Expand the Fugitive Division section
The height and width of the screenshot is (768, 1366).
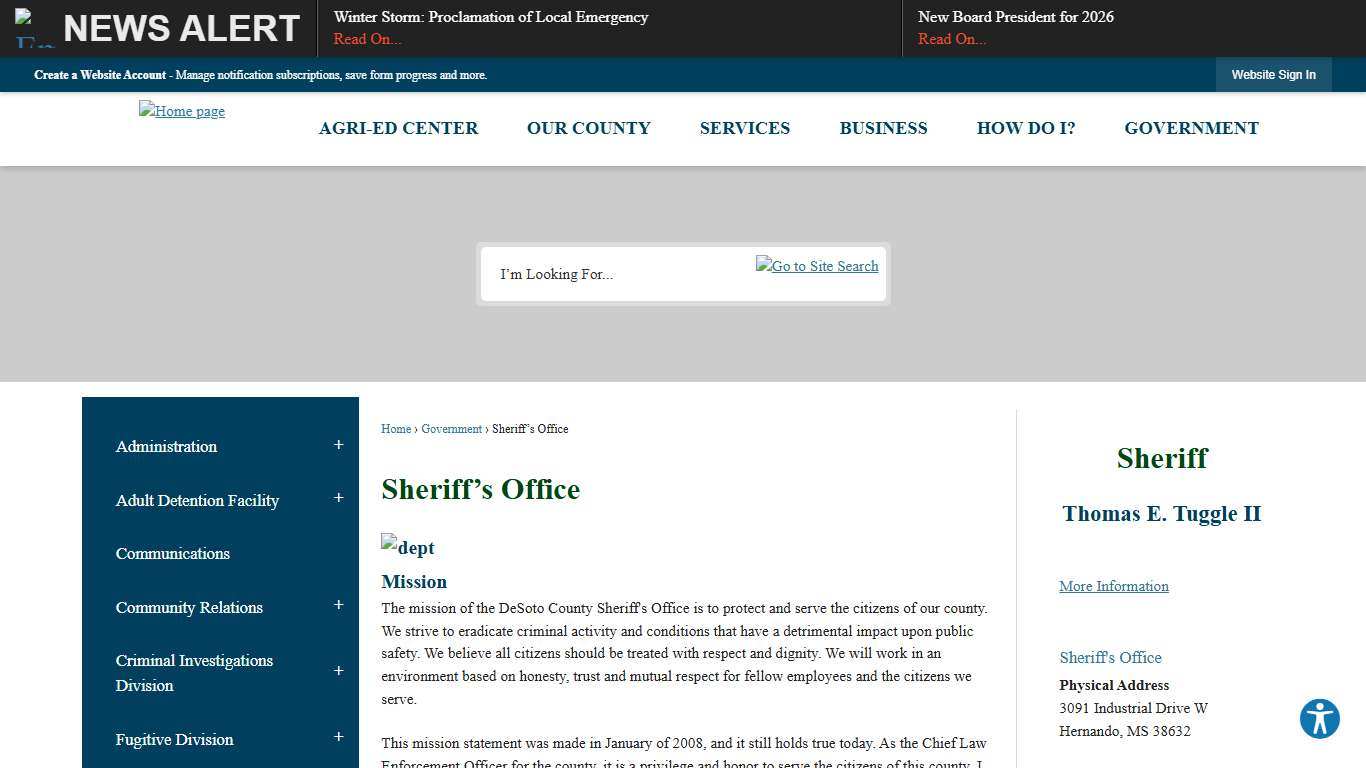[338, 737]
